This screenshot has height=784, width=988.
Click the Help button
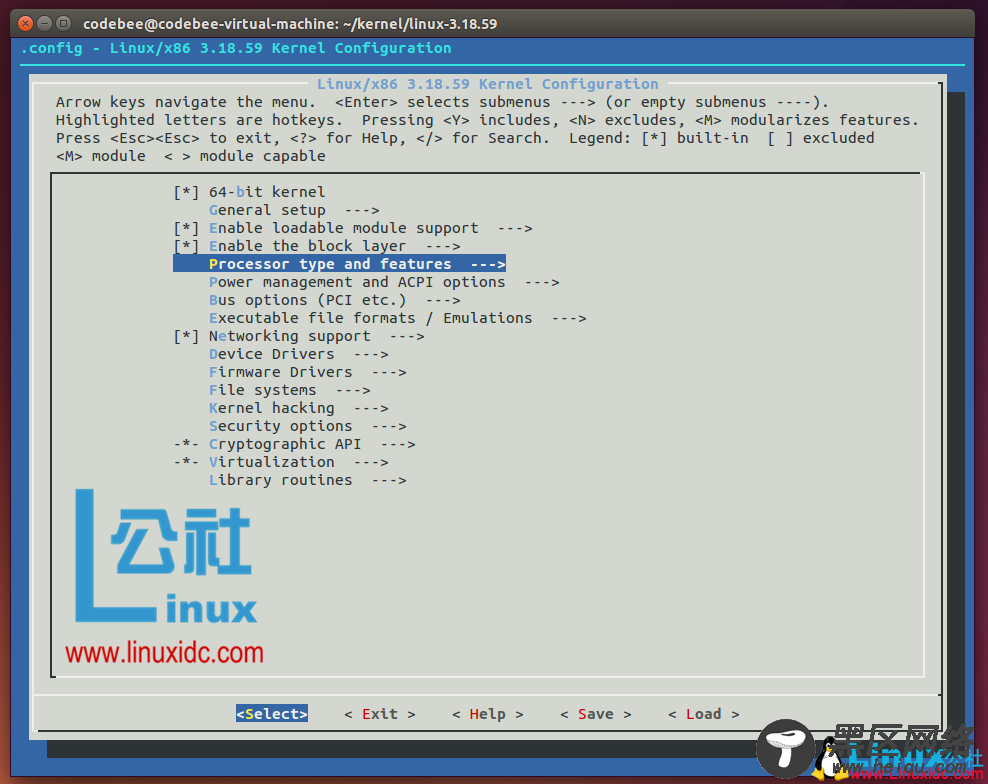click(x=487, y=714)
